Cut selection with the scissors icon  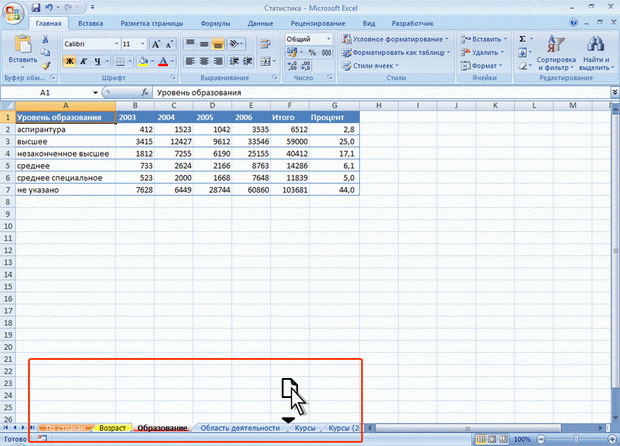point(45,39)
